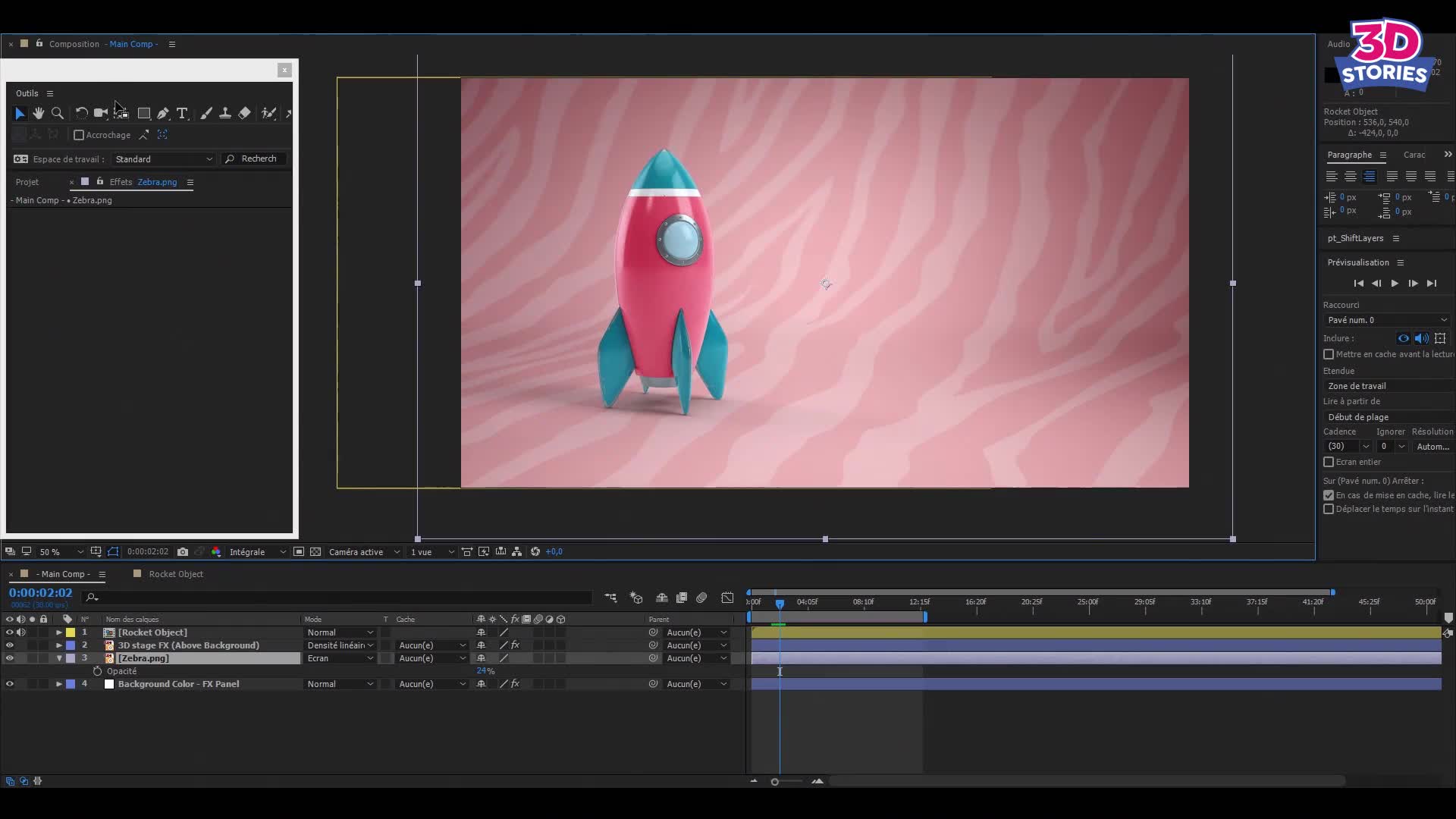Screen dimensions: 1456x819
Task: Open the Ecran blending mode dropdown
Action: [340, 658]
